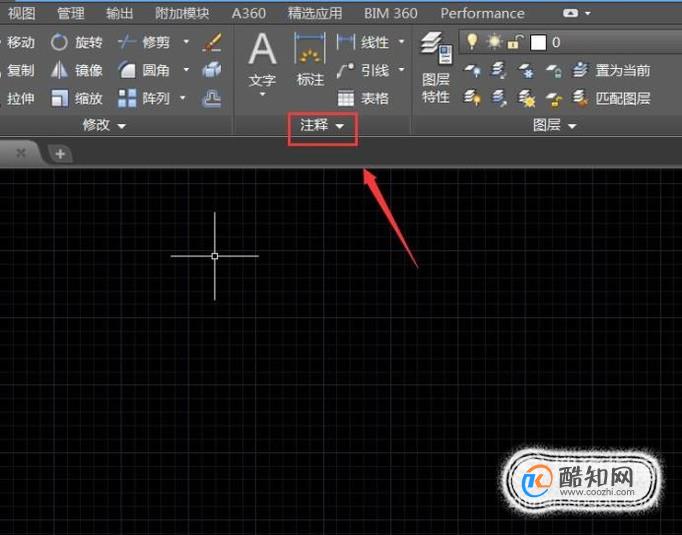Close the current drawing tab
The width and height of the screenshot is (682, 535).
[21, 153]
